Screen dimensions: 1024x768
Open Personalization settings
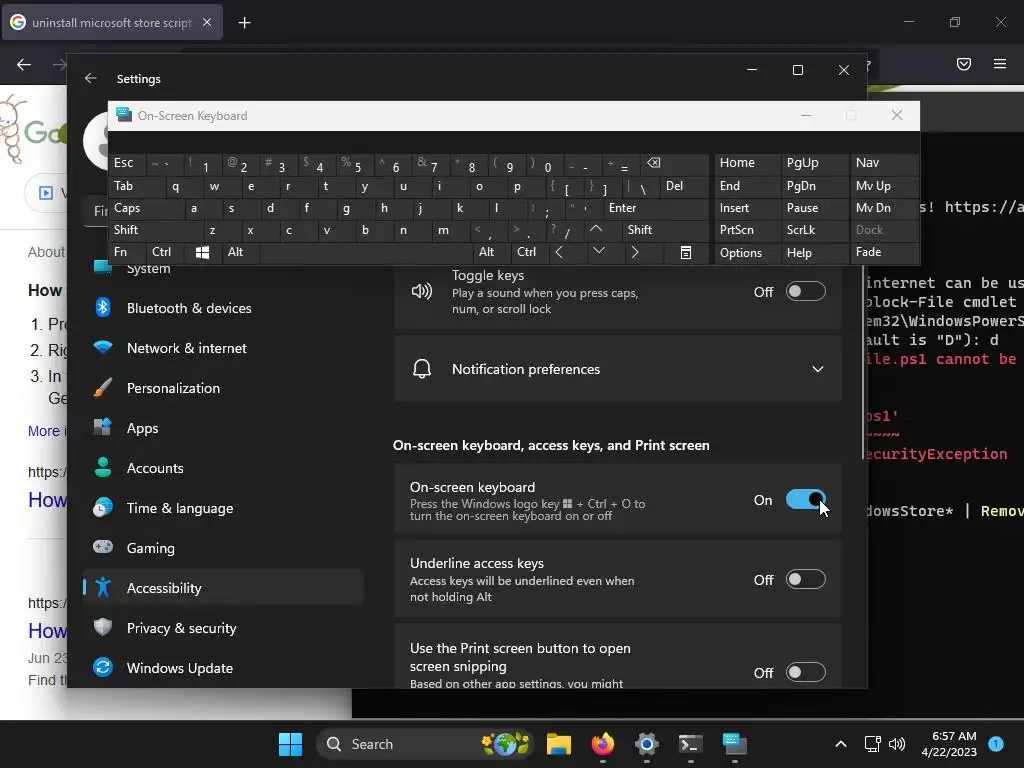[223, 388]
